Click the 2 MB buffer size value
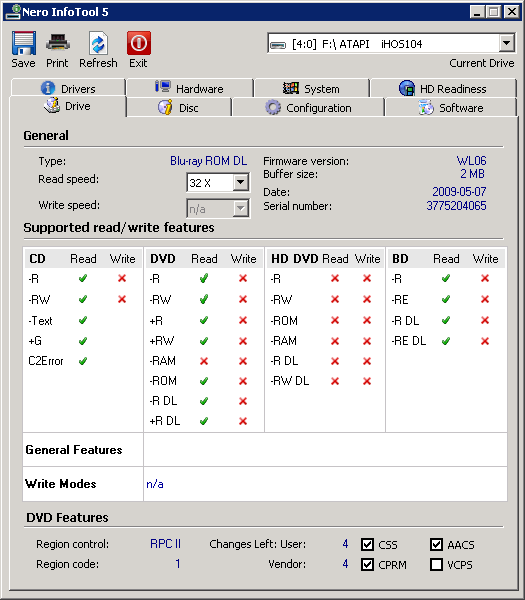 coord(472,174)
